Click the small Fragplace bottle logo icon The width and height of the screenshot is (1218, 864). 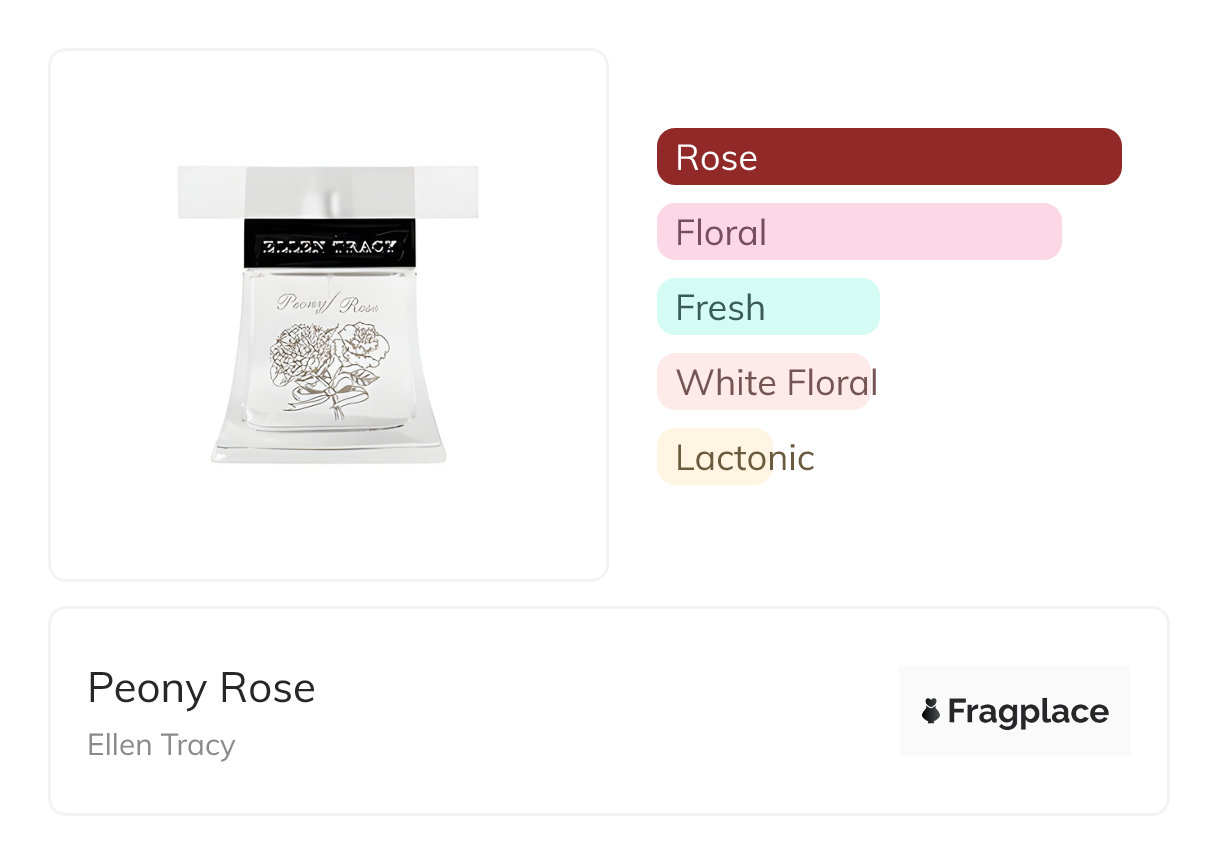(x=931, y=711)
